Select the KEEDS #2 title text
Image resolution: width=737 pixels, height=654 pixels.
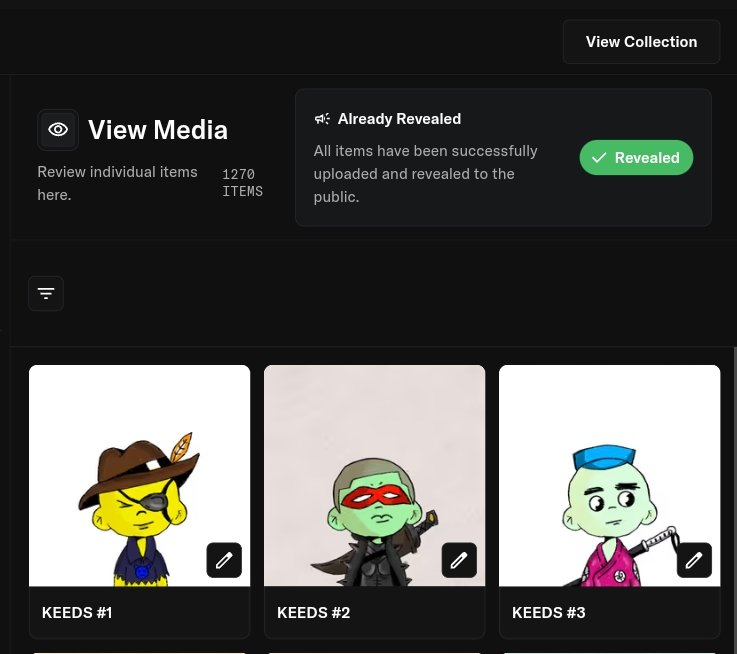pyautogui.click(x=314, y=613)
